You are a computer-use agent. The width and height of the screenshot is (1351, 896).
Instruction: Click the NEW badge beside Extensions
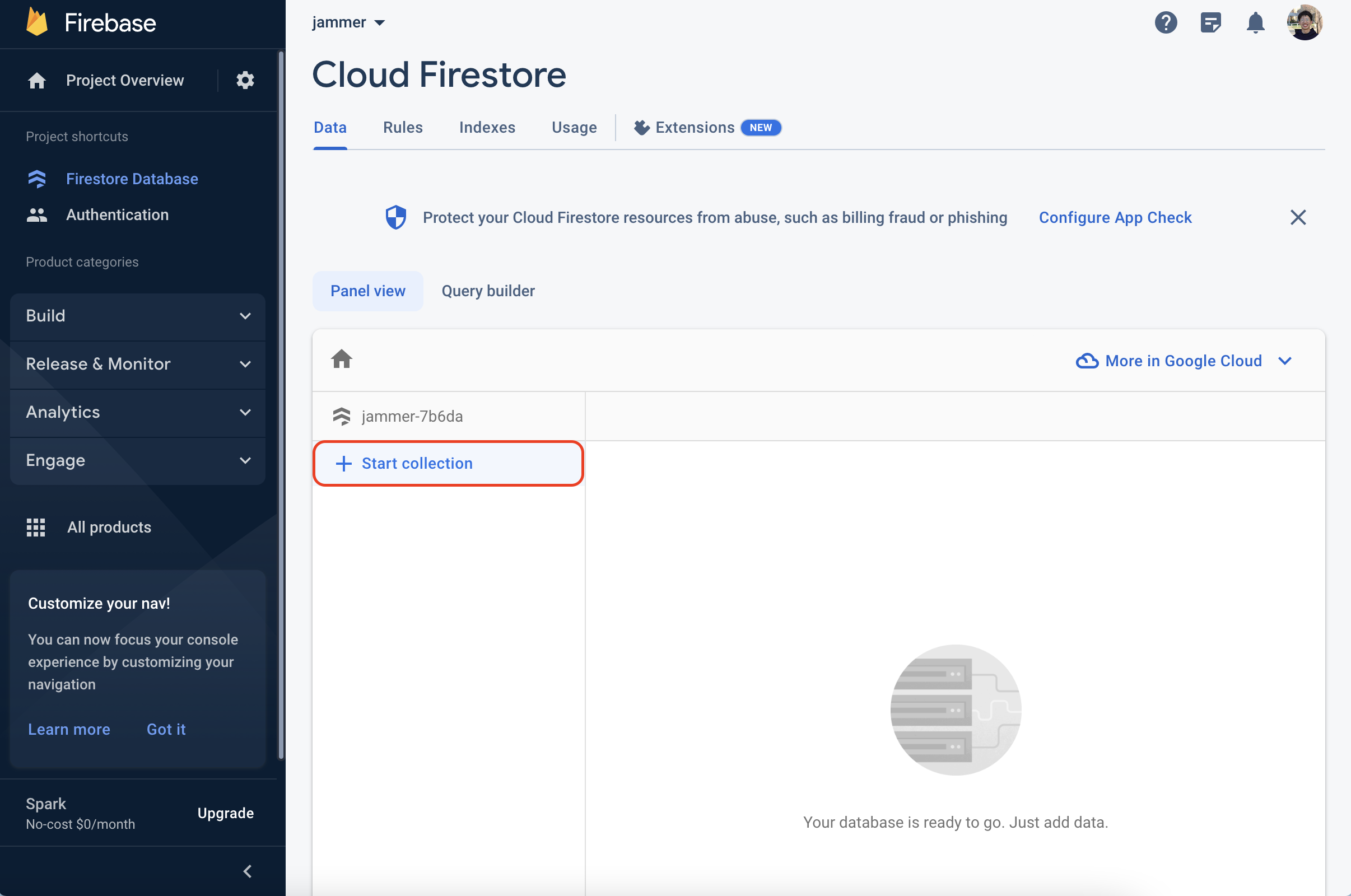click(x=761, y=128)
